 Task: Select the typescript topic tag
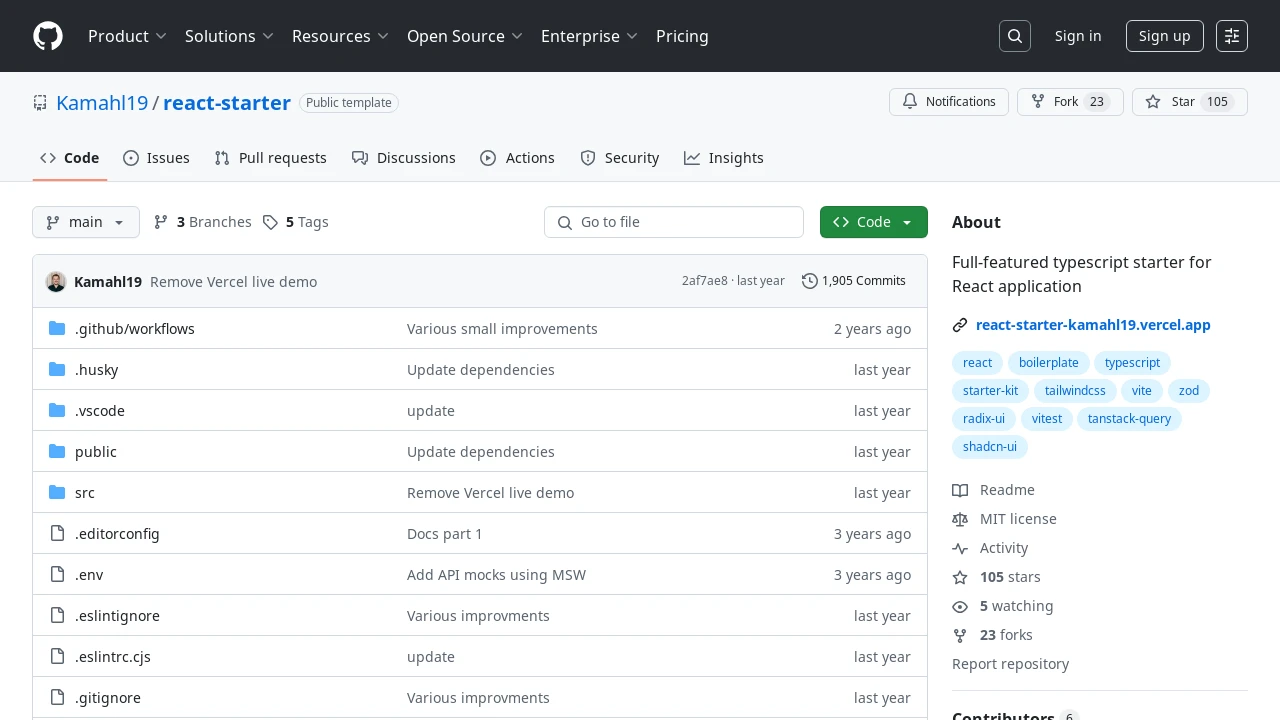(x=1132, y=363)
